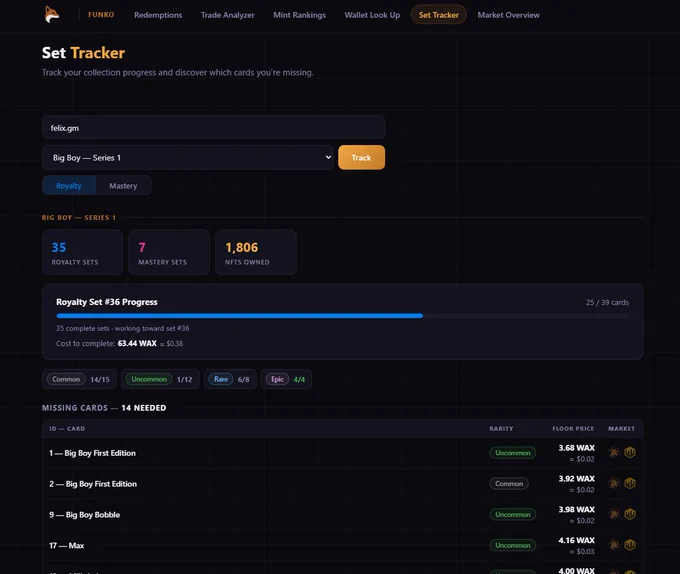Viewport: 680px width, 574px height.
Task: Click the "3.68 WAX" floor price
Action: (x=576, y=448)
